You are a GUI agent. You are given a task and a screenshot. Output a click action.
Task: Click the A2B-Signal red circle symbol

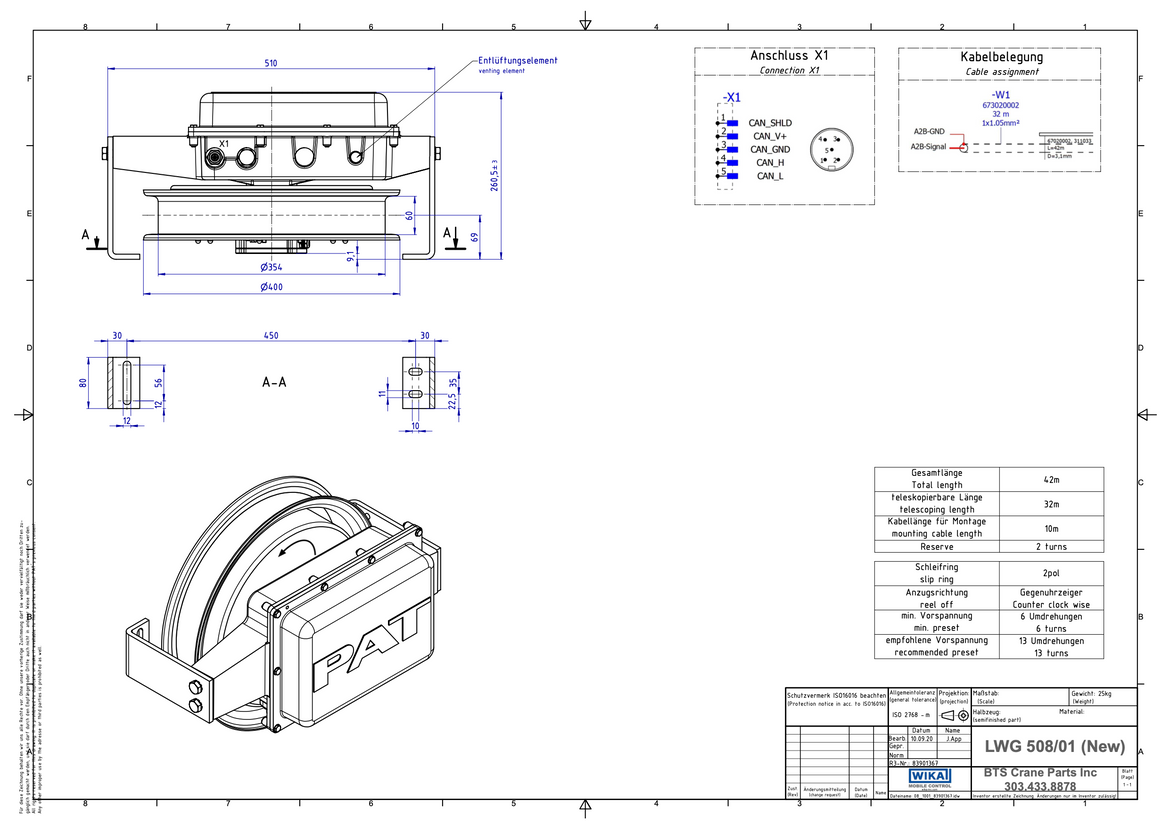pyautogui.click(x=963, y=147)
